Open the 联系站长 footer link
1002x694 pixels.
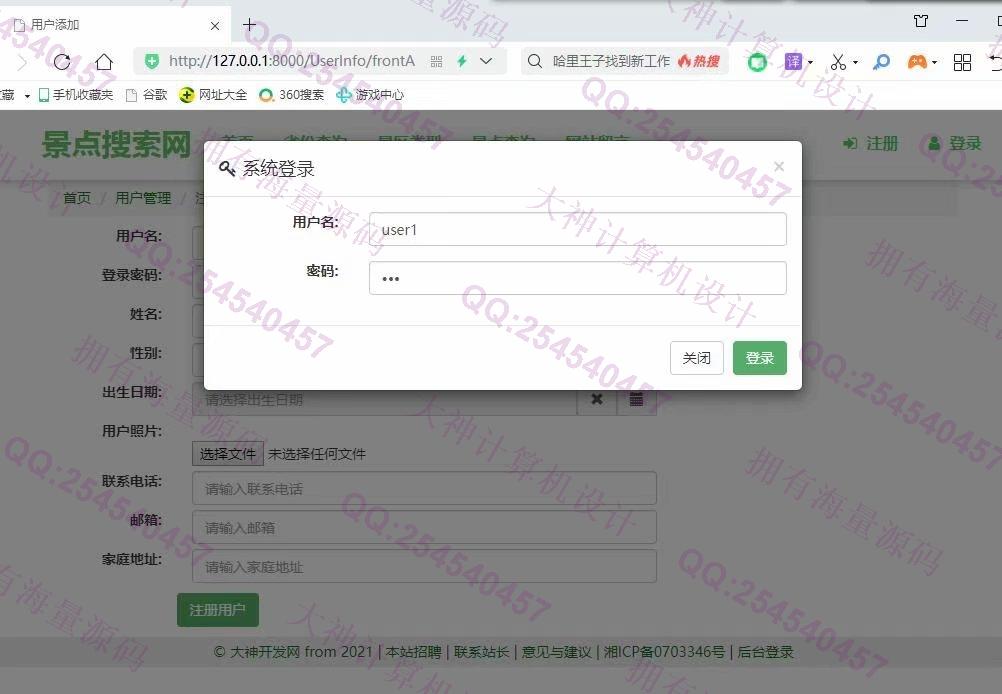pyautogui.click(x=481, y=652)
